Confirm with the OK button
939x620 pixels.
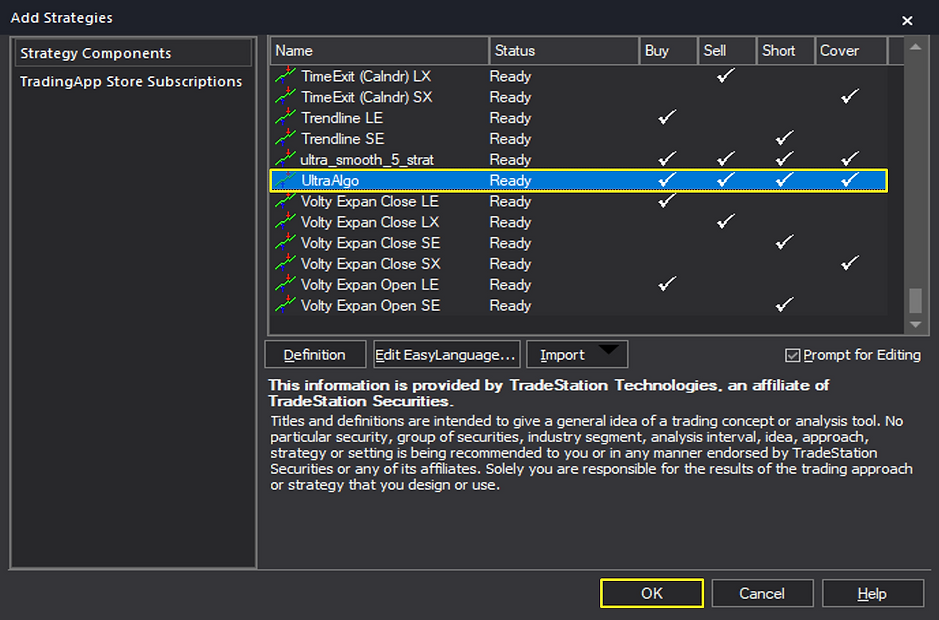click(x=652, y=593)
